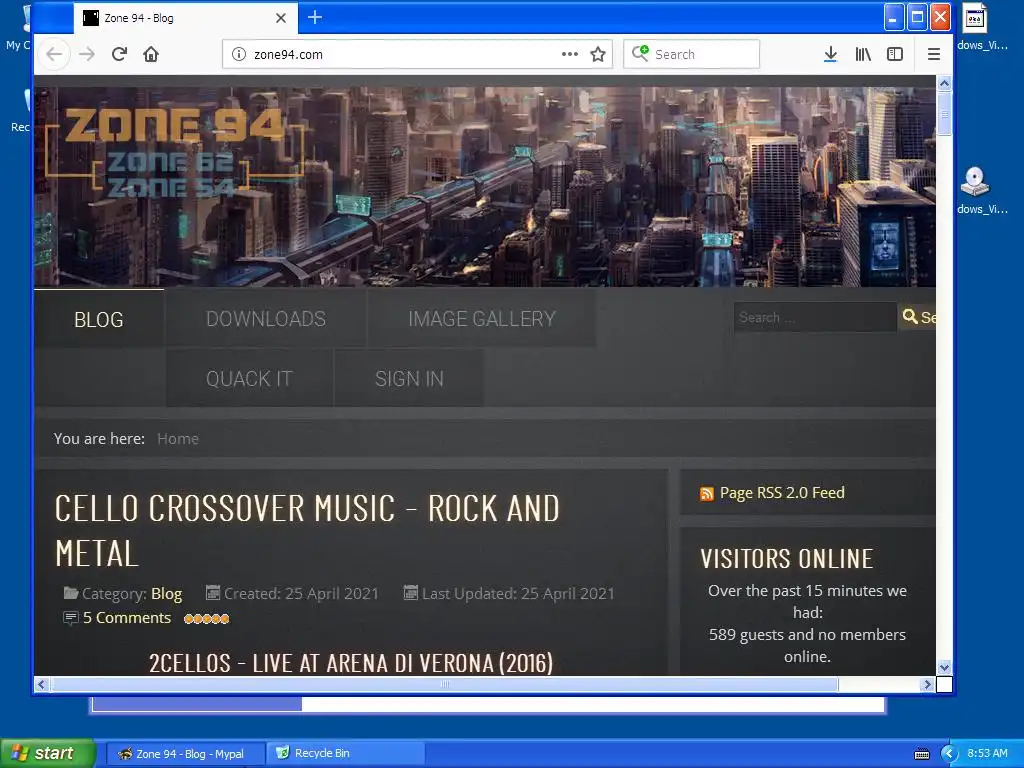Image resolution: width=1024 pixels, height=768 pixels.
Task: Switch to Zone 94 - Blog taskbar button
Action: click(x=185, y=754)
